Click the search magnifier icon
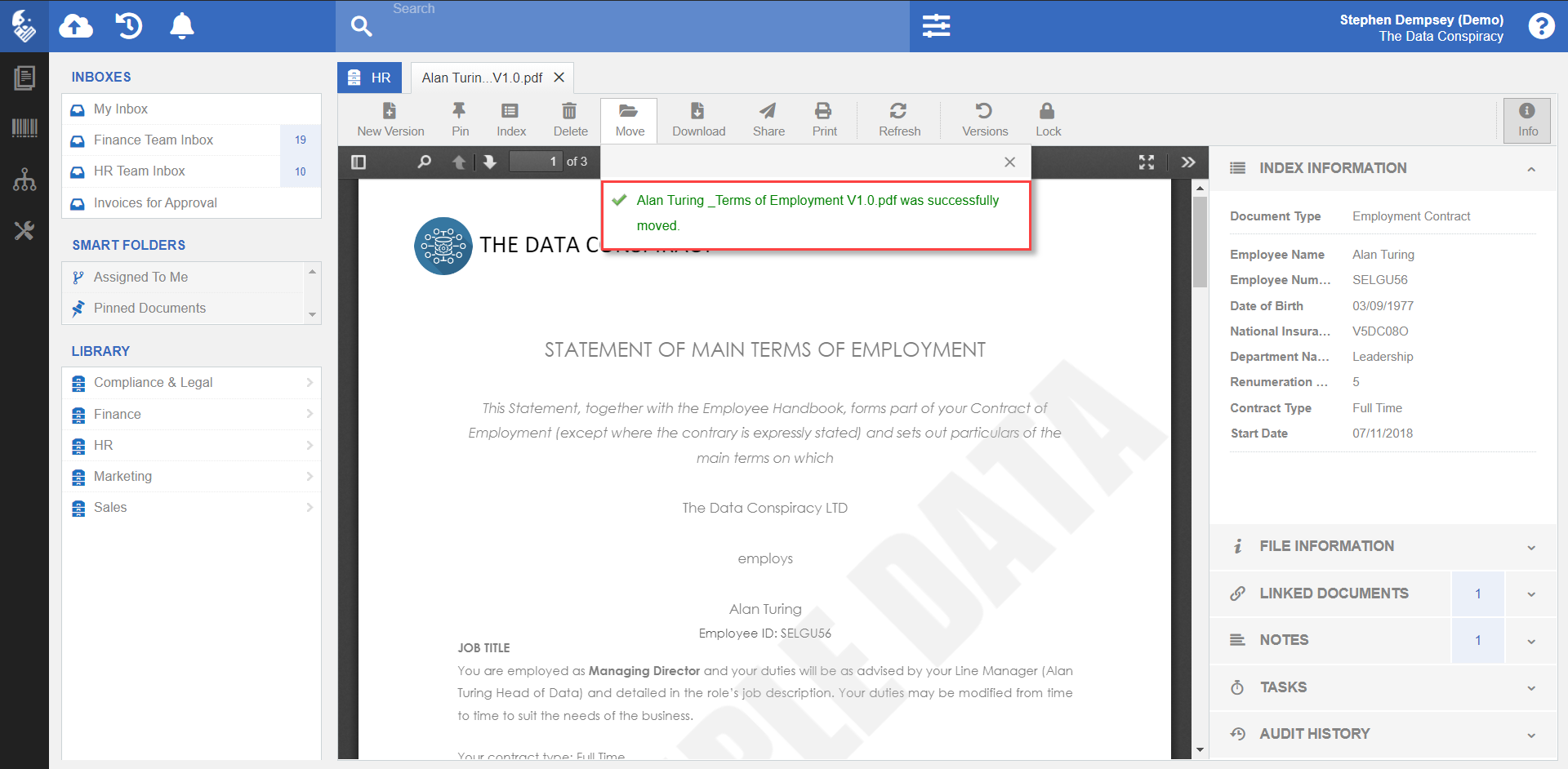Image resolution: width=1568 pixels, height=769 pixels. click(x=361, y=26)
